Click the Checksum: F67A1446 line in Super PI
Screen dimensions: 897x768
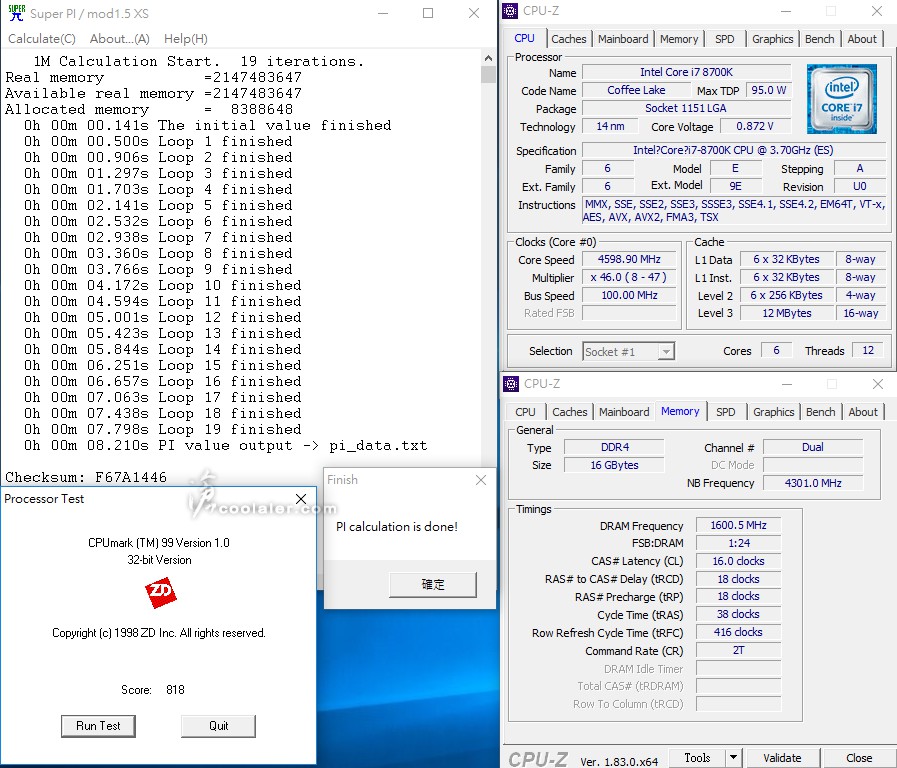(x=86, y=477)
